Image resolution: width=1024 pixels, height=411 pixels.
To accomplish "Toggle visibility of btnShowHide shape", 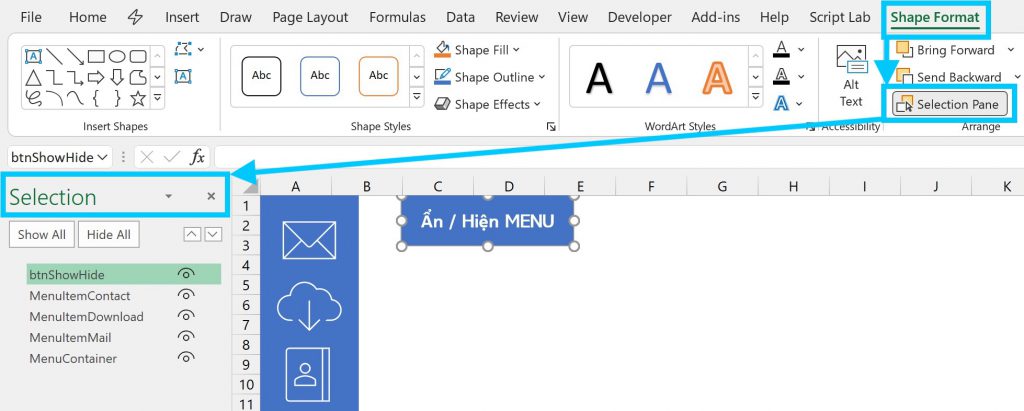I will tap(185, 274).
